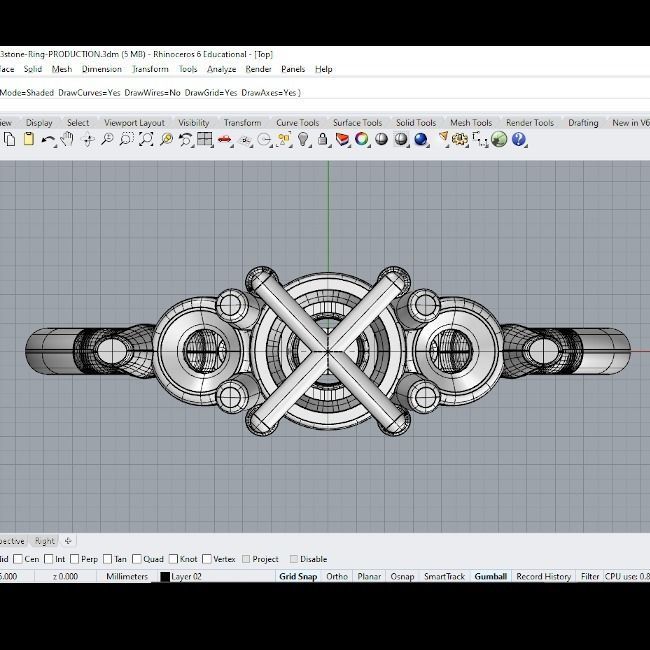This screenshot has width=650, height=650.
Task: Switch to the Visibility toolbar tab
Action: tap(194, 123)
